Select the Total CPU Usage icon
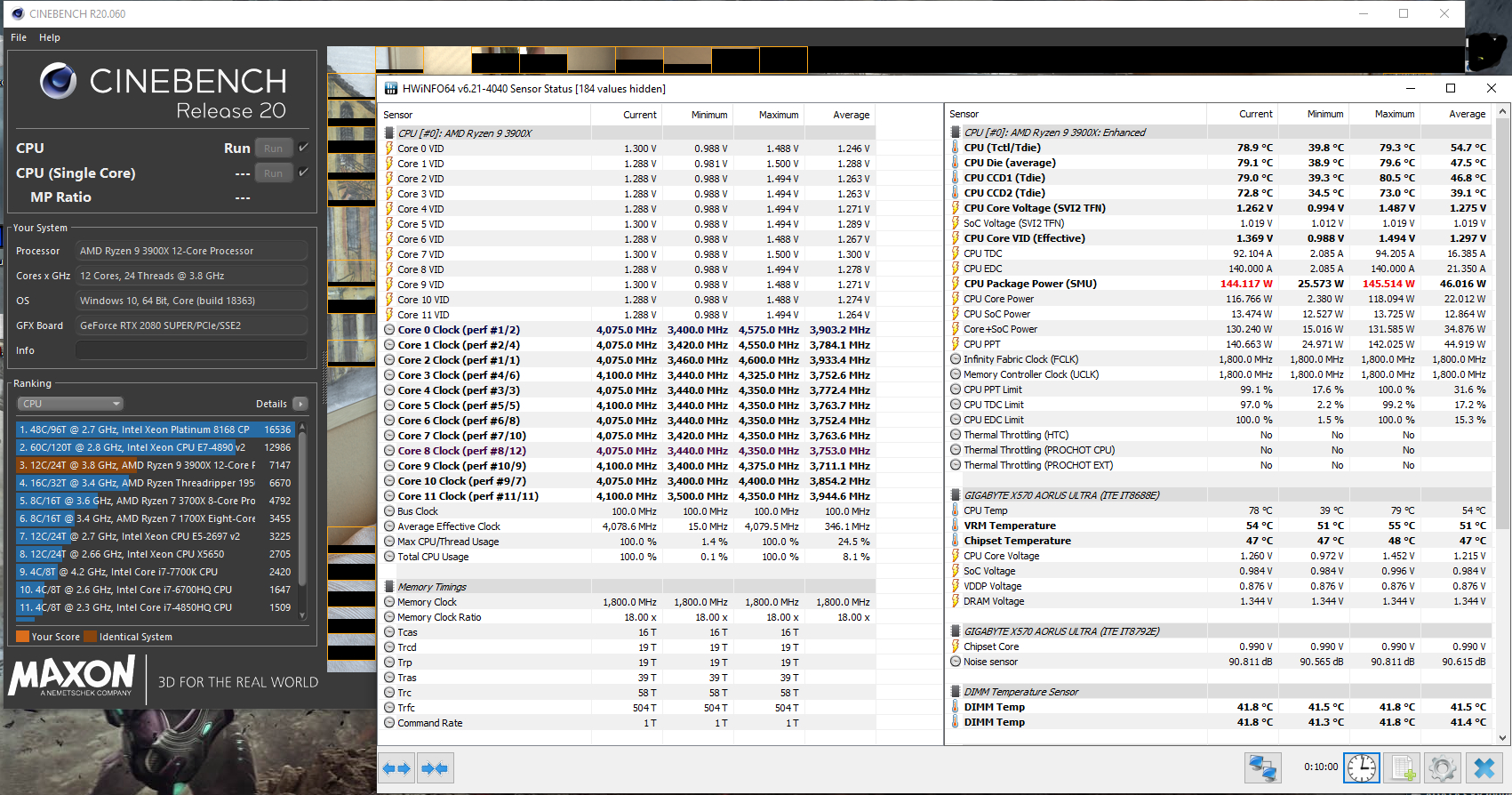The image size is (1512, 795). 389,557
